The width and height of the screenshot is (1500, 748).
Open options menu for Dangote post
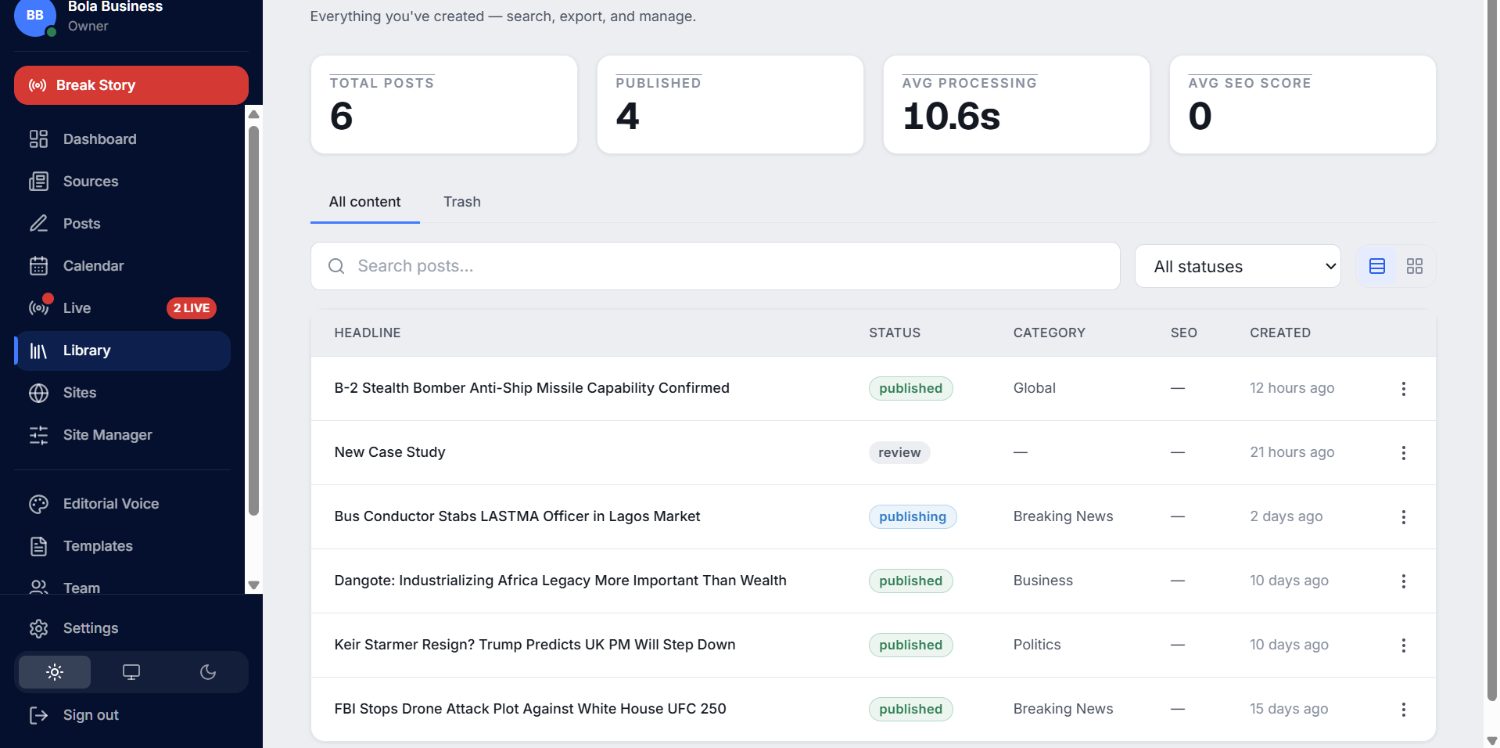[x=1403, y=580]
